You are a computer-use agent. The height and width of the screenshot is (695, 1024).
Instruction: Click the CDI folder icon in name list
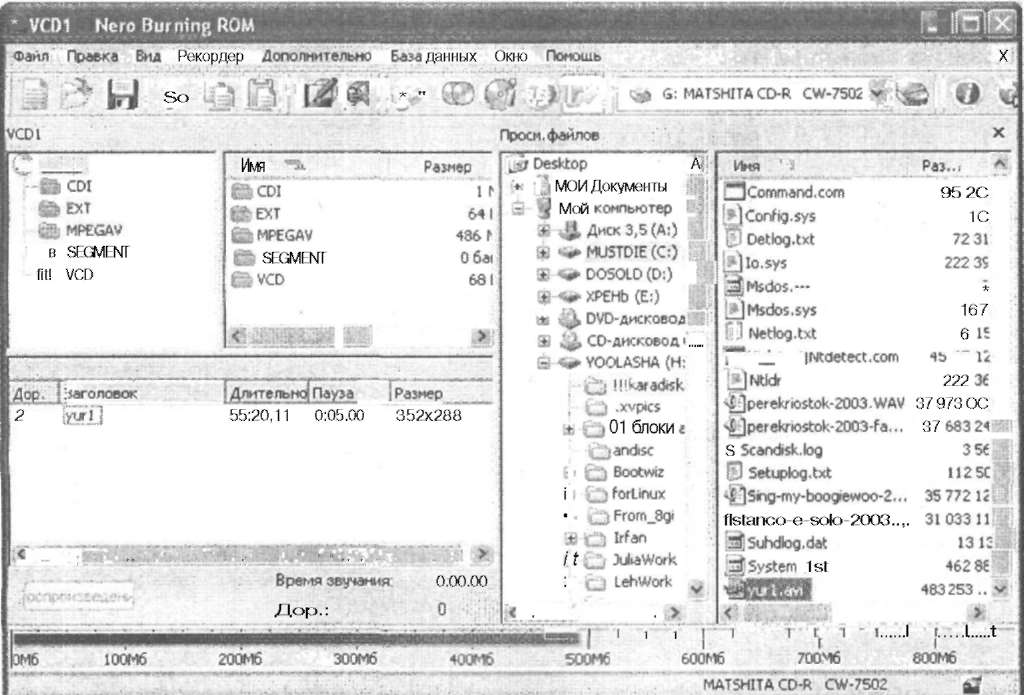click(x=242, y=192)
